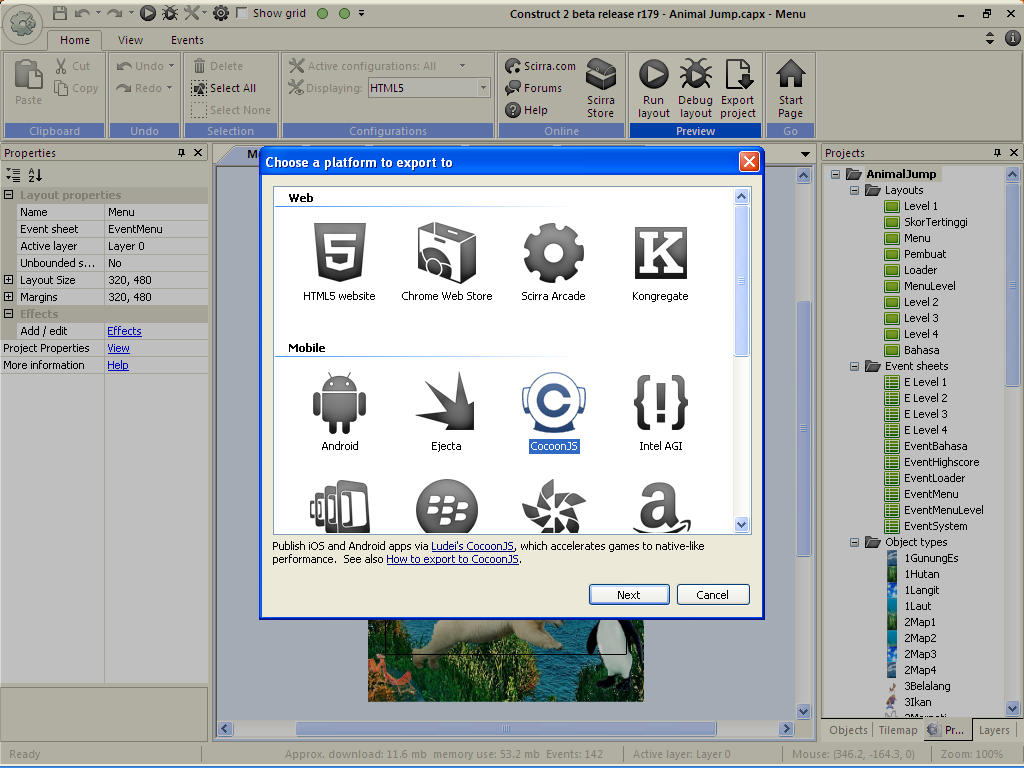Screen dimensions: 1024x768
Task: Click the about info icon
Action: tap(1013, 38)
